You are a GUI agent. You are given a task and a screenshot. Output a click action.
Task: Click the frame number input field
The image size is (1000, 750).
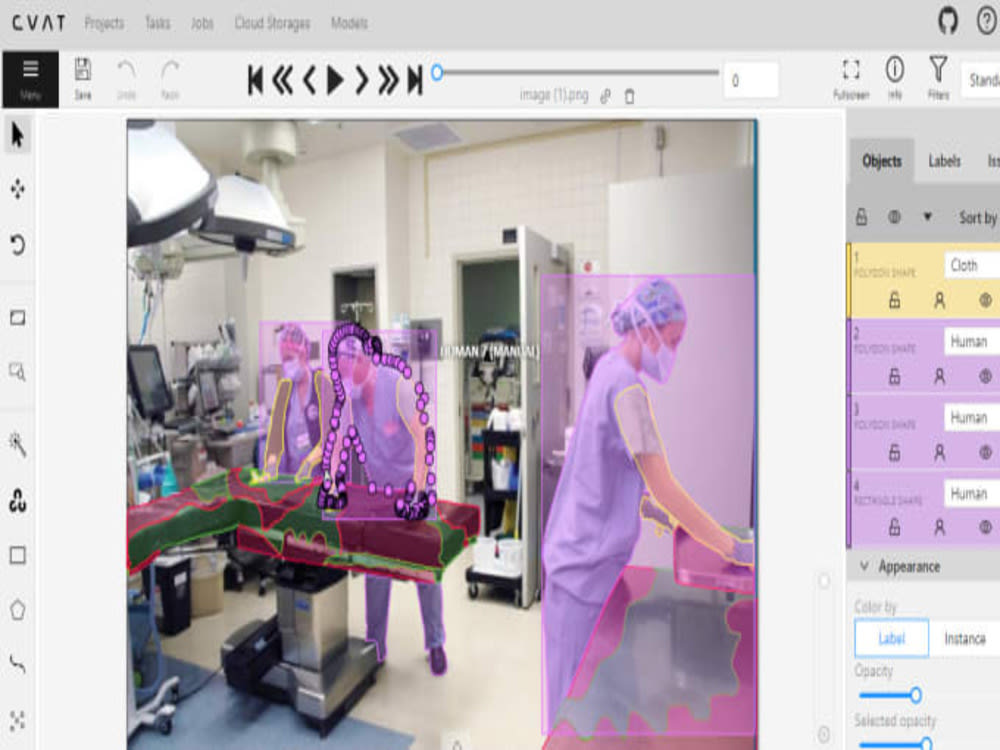tap(751, 80)
